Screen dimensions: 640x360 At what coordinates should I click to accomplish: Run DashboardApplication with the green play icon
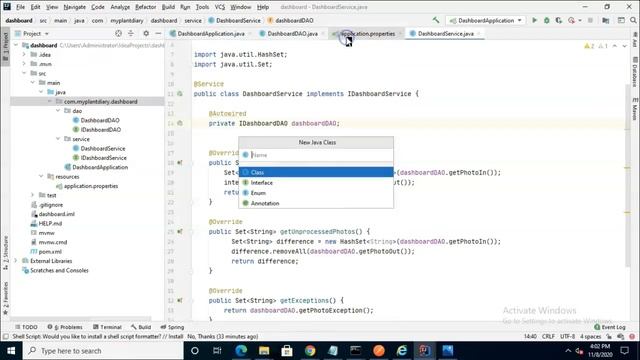[534, 20]
